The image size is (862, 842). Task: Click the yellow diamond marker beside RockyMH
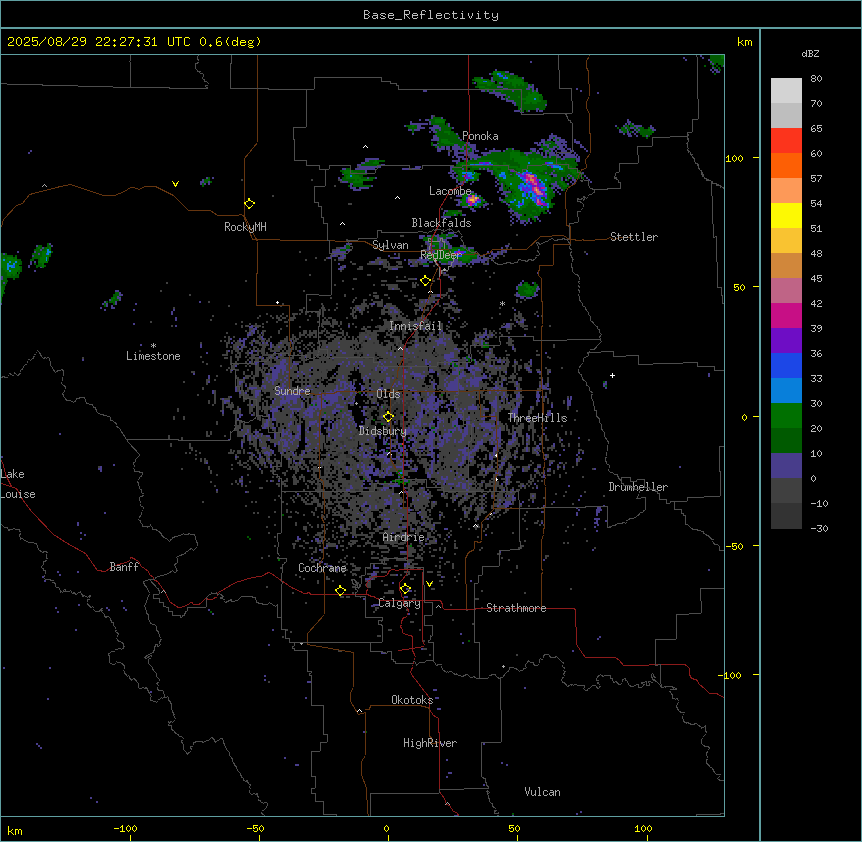[x=249, y=204]
